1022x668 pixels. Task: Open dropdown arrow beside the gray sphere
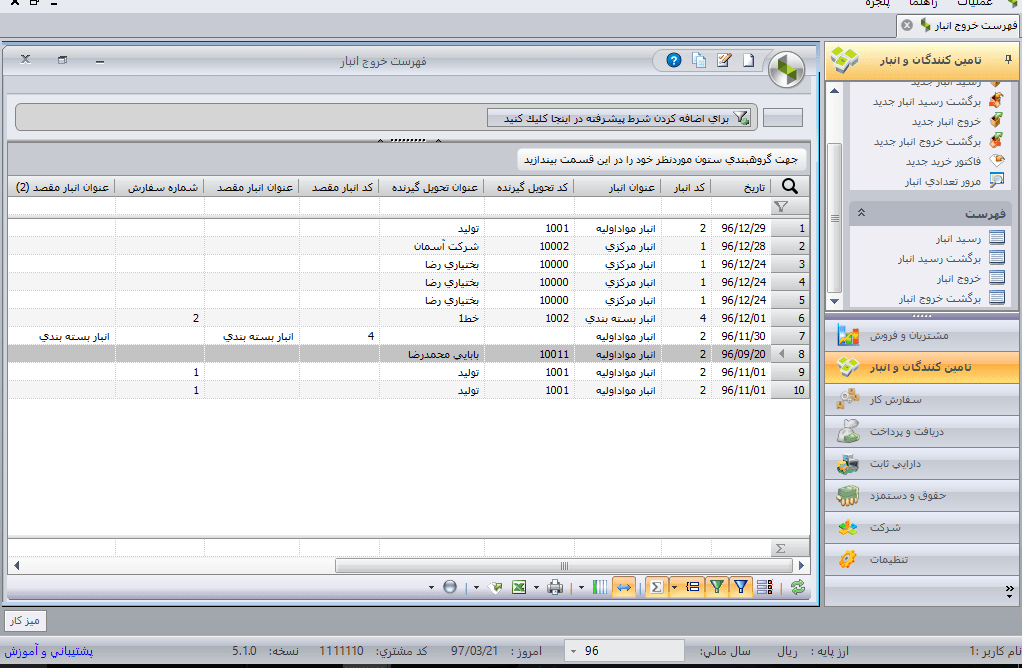tap(431, 587)
